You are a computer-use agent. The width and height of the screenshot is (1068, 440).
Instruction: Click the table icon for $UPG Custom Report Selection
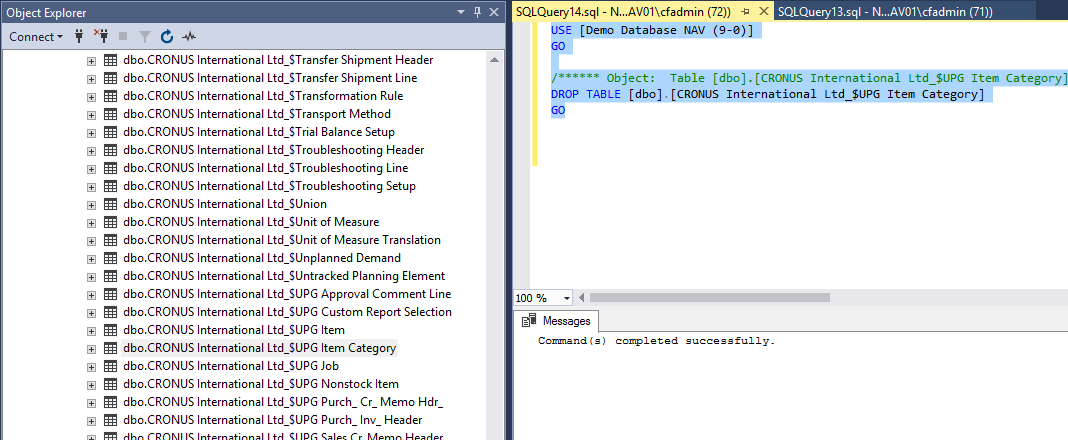pyautogui.click(x=110, y=313)
